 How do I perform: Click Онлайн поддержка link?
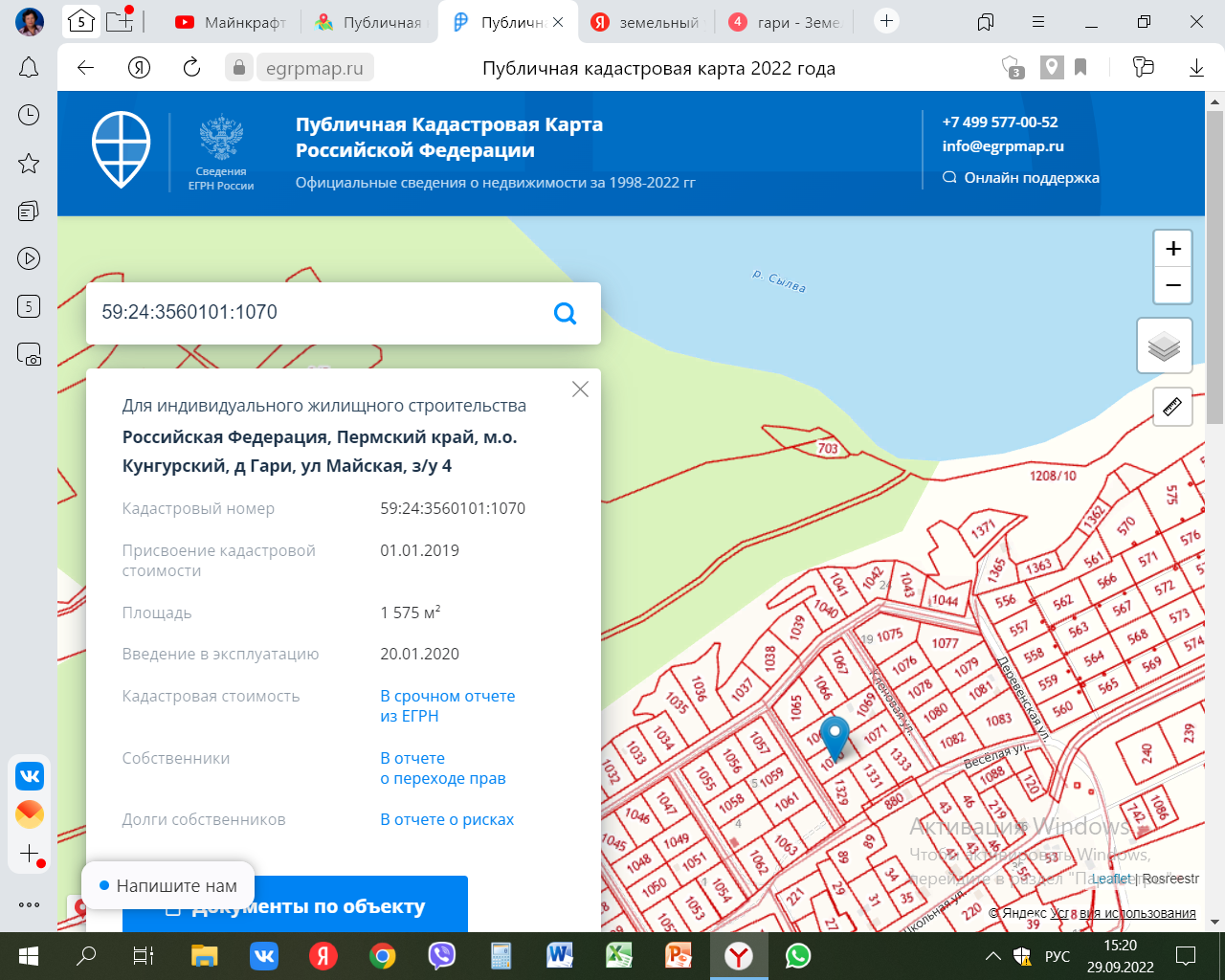click(1021, 178)
